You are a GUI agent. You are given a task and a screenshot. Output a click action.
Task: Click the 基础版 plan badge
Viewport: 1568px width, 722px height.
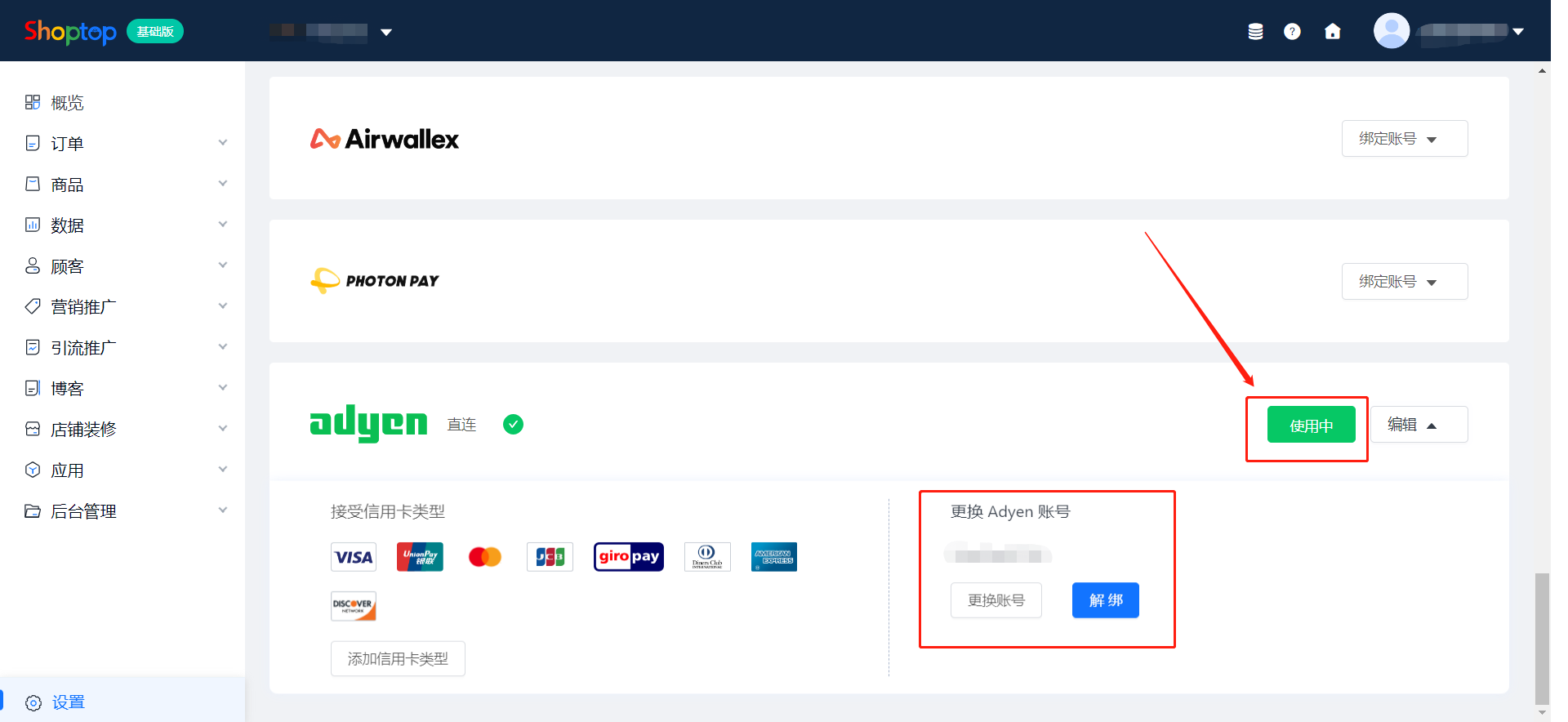point(155,31)
